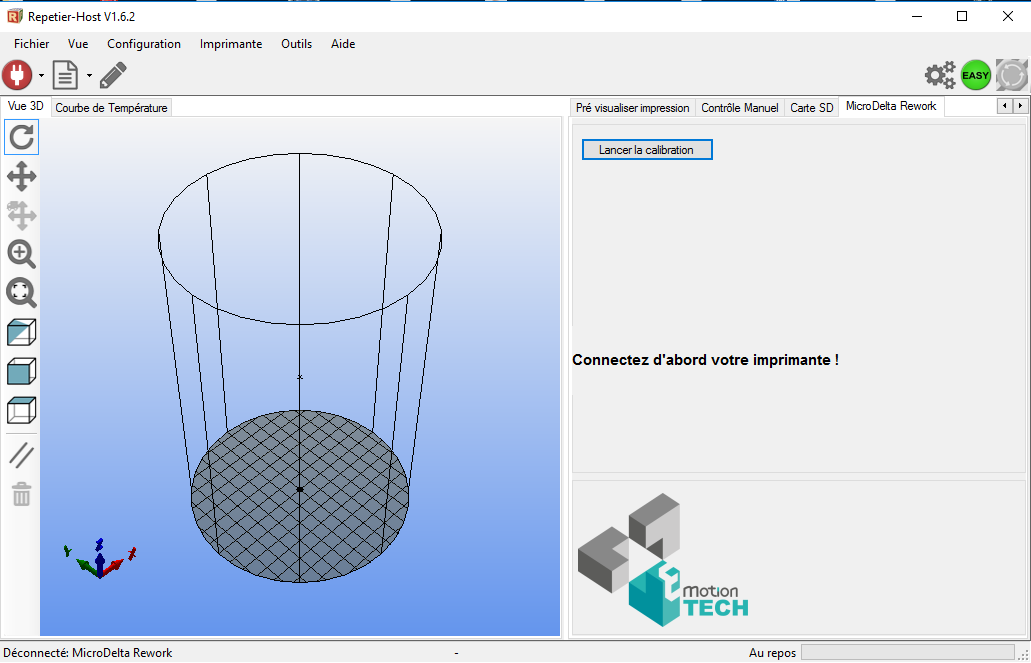
Task: Open the Configuration menu
Action: (144, 44)
